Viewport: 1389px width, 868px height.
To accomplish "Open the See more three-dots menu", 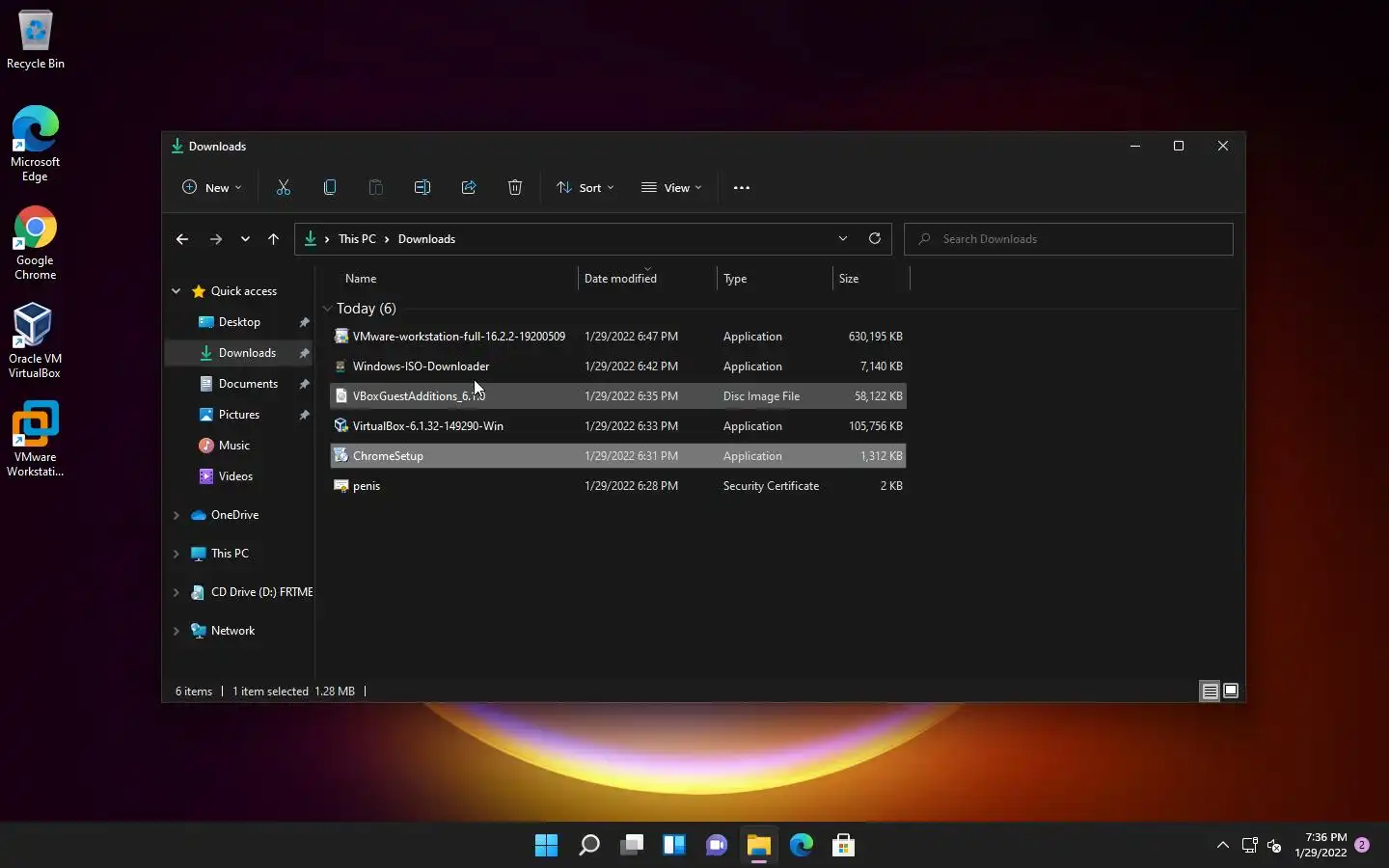I will (742, 188).
